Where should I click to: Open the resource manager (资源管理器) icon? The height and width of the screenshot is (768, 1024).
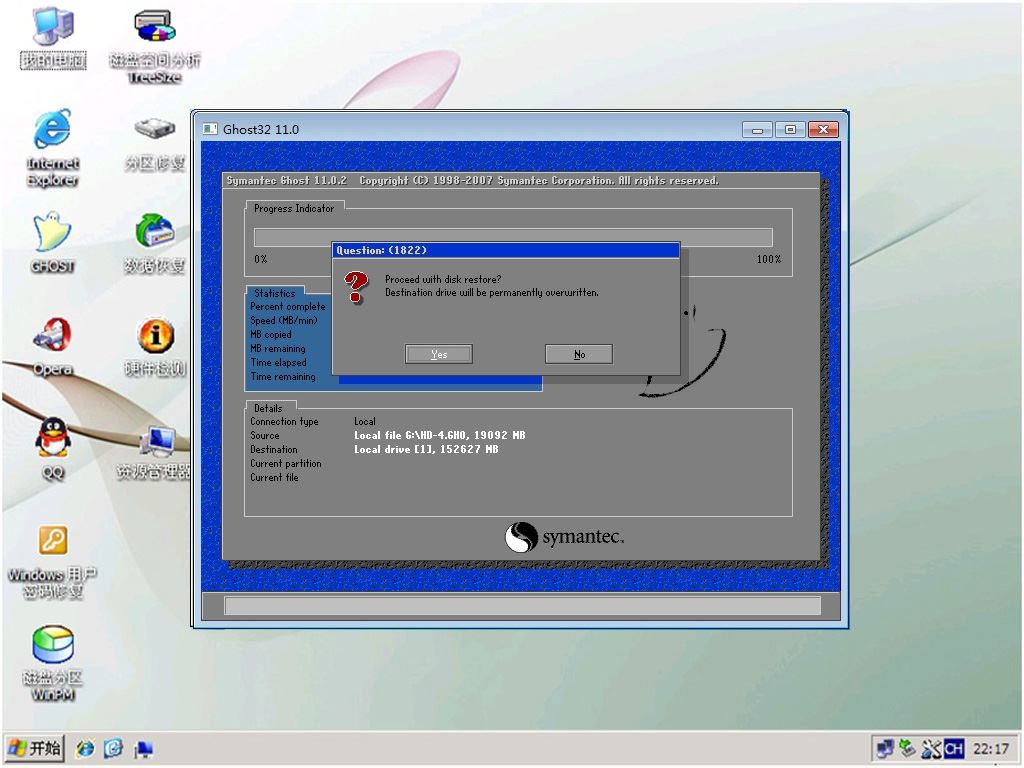[x=155, y=452]
